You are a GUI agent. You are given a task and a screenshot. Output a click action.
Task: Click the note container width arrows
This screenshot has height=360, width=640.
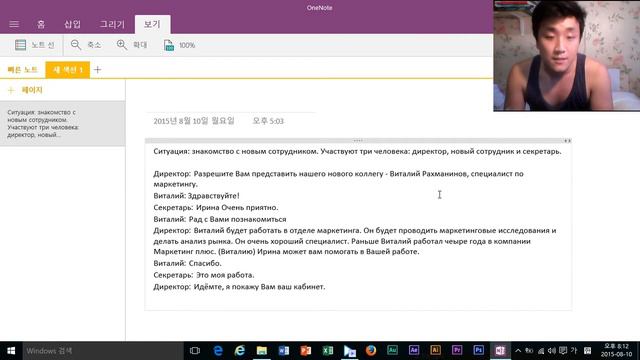[x=567, y=140]
